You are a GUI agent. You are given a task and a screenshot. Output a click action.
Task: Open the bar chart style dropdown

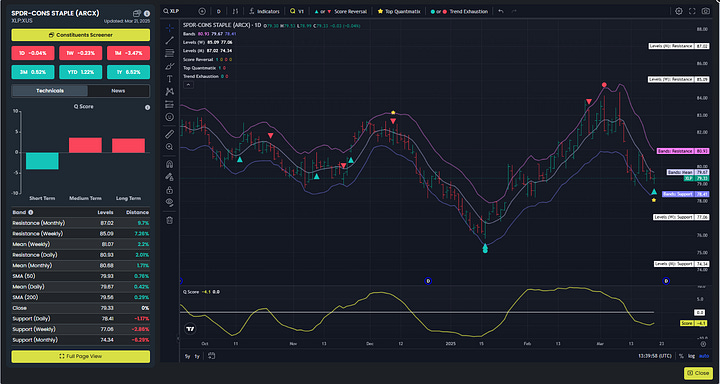click(236, 11)
